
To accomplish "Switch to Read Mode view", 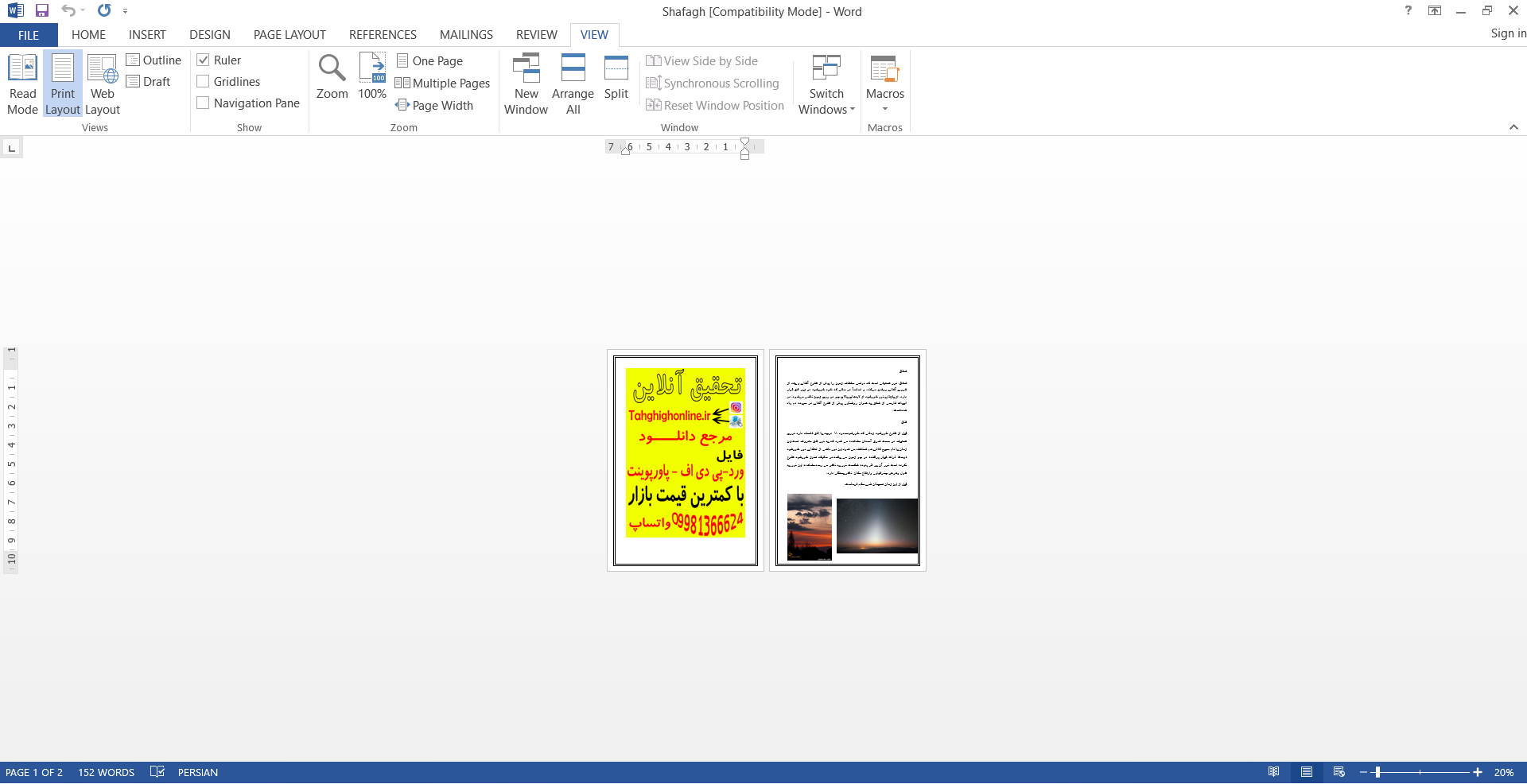I will [22, 83].
